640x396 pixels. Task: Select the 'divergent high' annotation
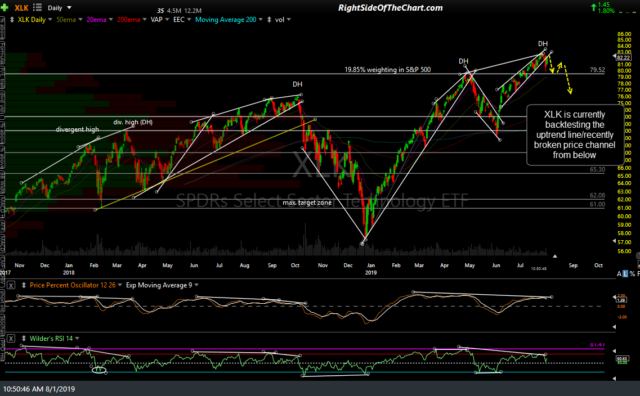(x=77, y=129)
